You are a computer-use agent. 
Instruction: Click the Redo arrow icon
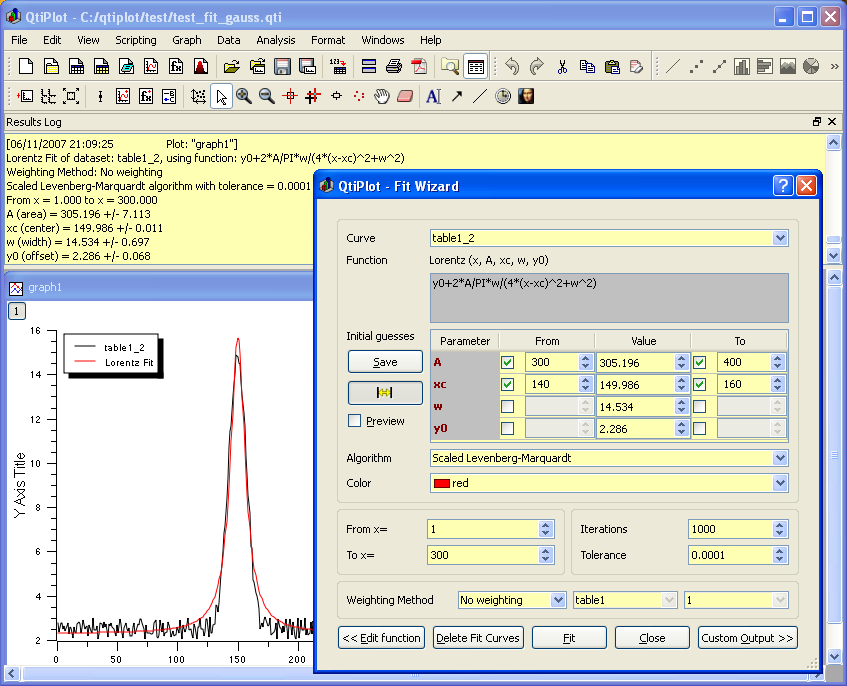tap(536, 66)
